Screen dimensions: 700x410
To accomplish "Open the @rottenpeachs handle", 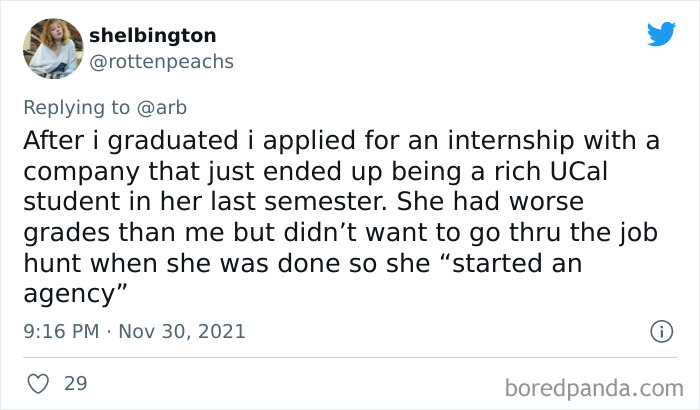I will coord(162,61).
